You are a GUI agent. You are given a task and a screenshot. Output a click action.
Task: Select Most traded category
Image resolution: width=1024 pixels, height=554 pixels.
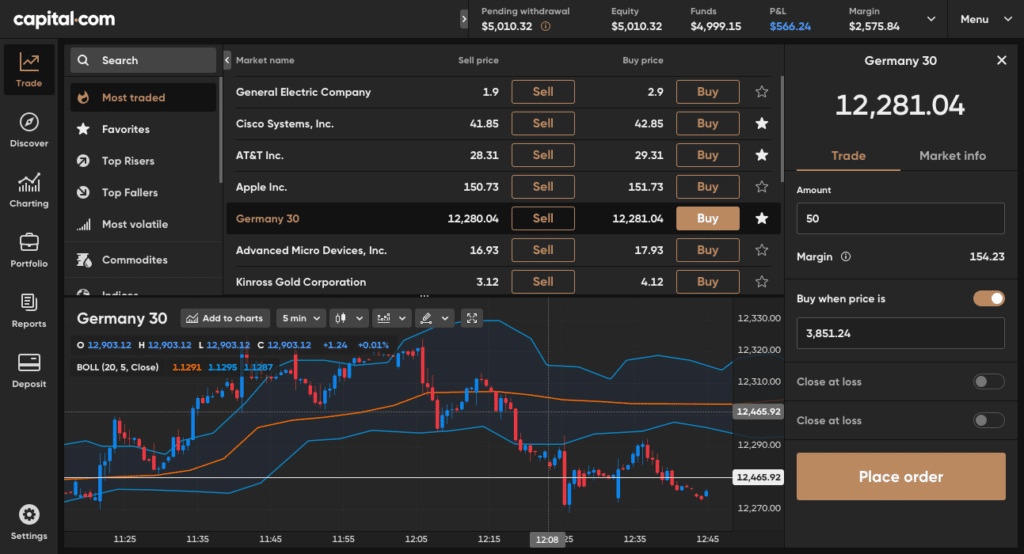(143, 97)
